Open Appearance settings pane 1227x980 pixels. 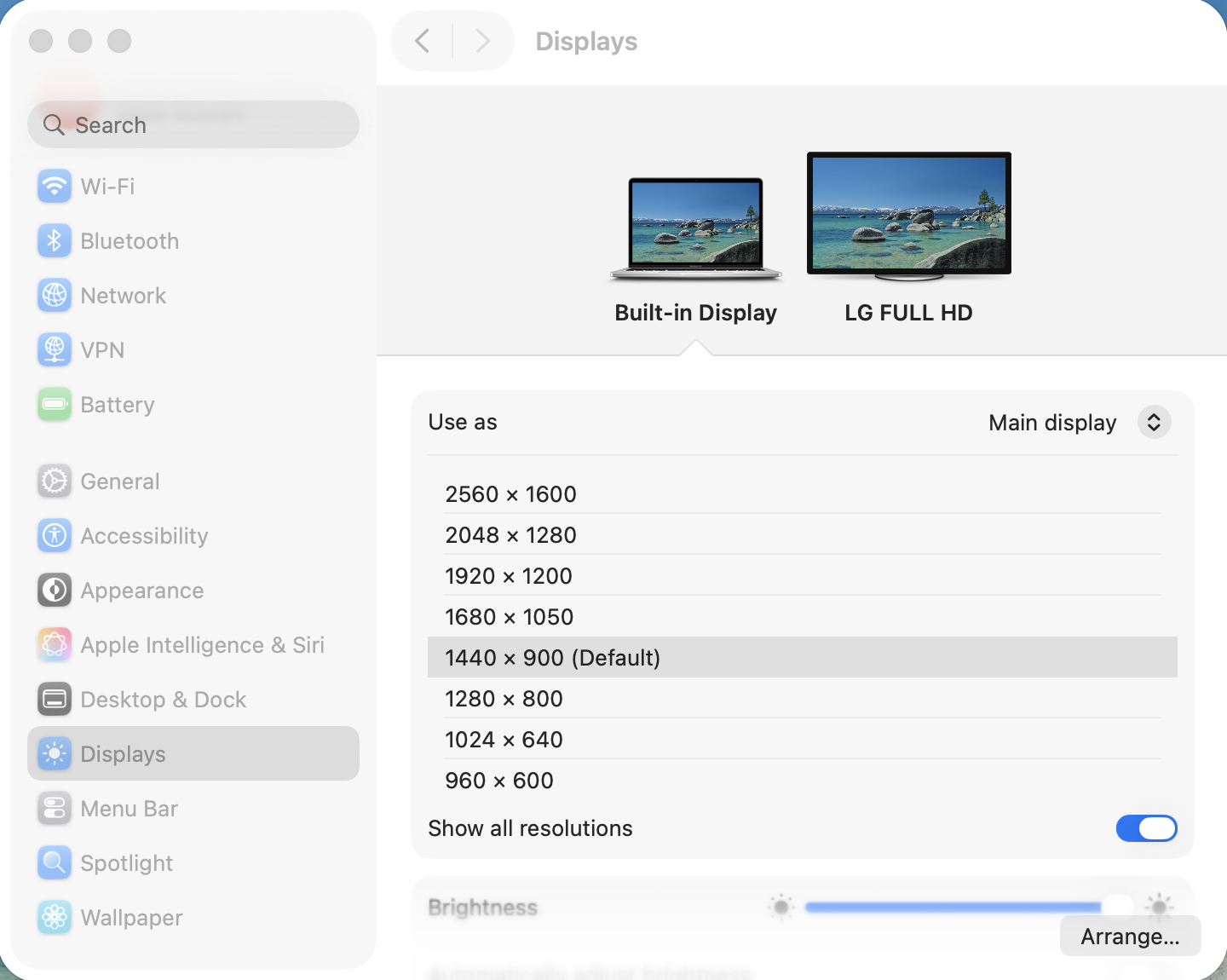pos(193,591)
